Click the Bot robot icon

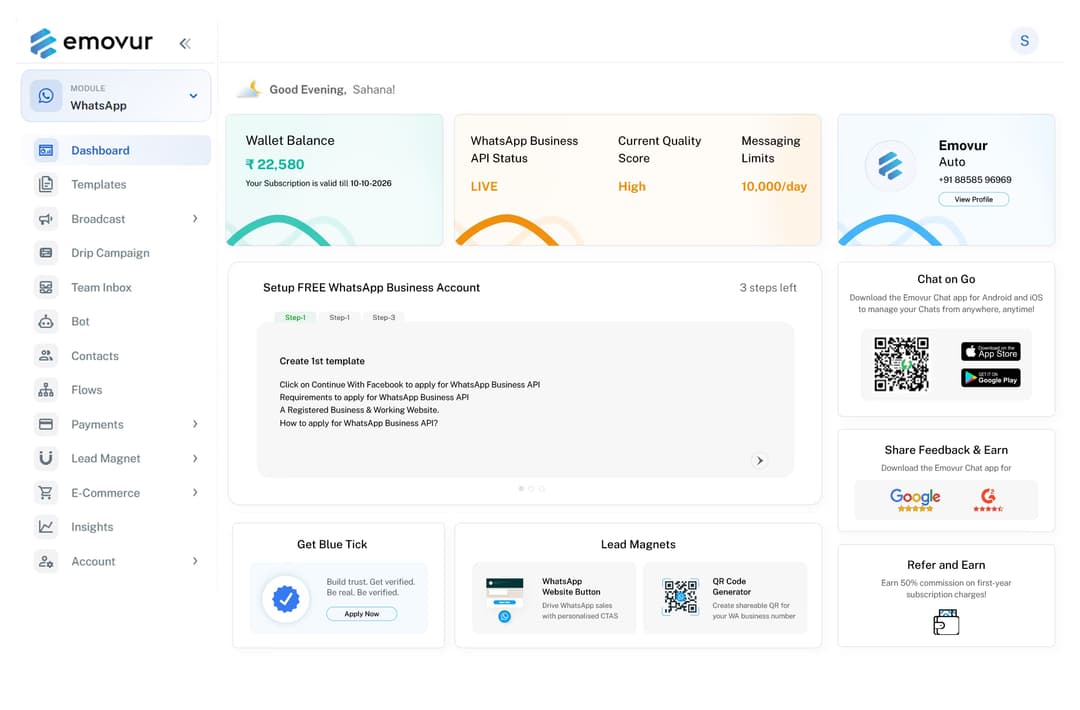pos(46,322)
